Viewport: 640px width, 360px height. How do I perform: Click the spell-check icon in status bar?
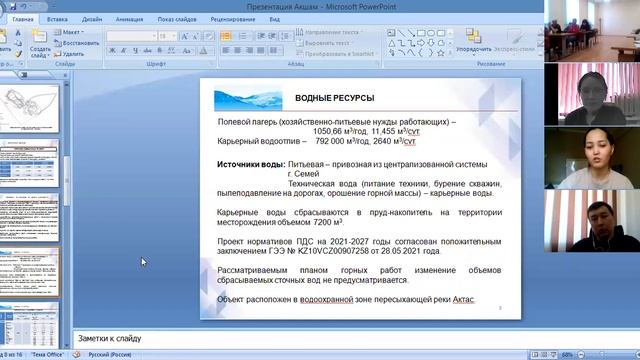click(76, 355)
